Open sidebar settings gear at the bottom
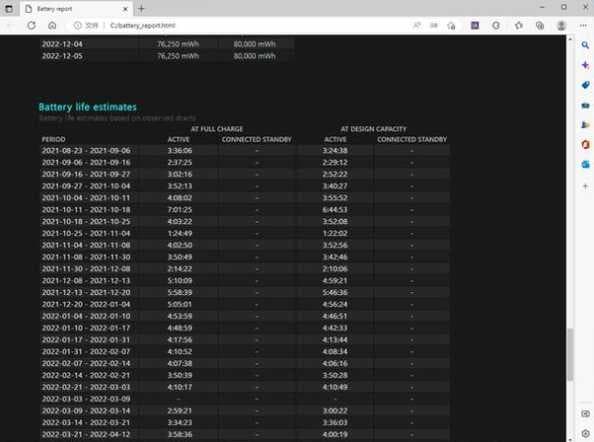The image size is (594, 442). [x=585, y=434]
